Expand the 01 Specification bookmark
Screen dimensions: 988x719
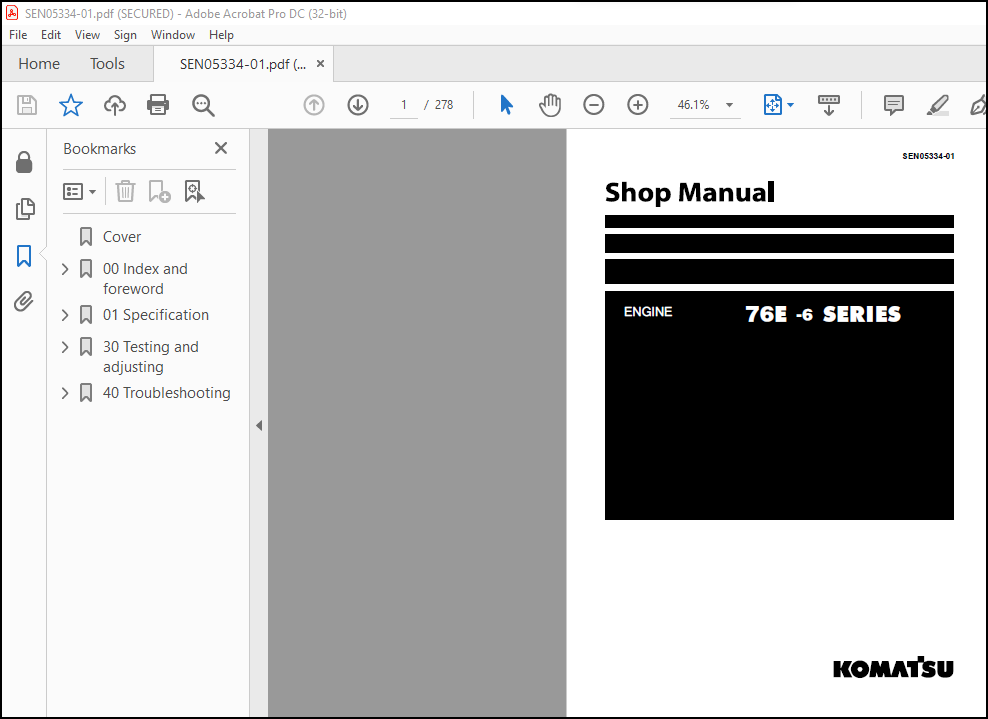pos(65,314)
